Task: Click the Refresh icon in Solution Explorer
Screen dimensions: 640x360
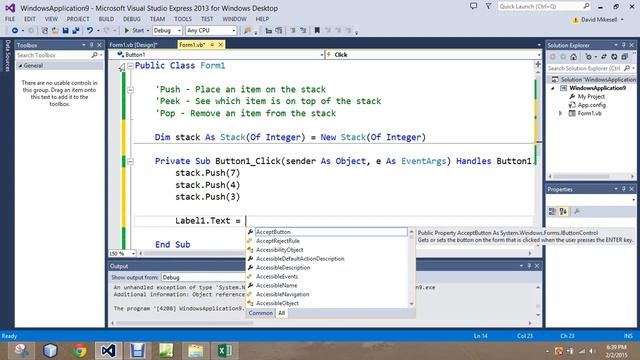Action: (614, 57)
